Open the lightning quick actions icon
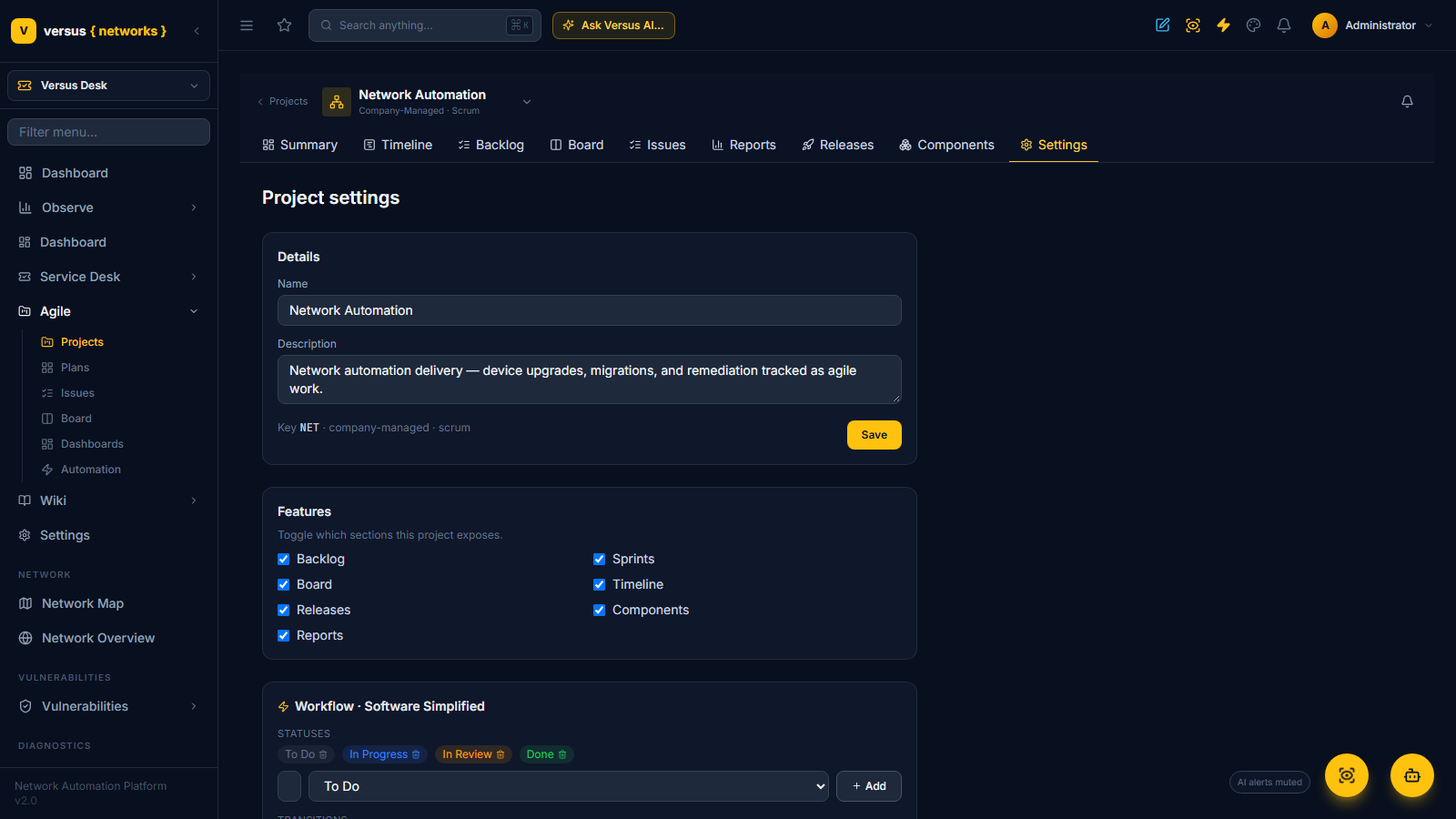 point(1223,25)
